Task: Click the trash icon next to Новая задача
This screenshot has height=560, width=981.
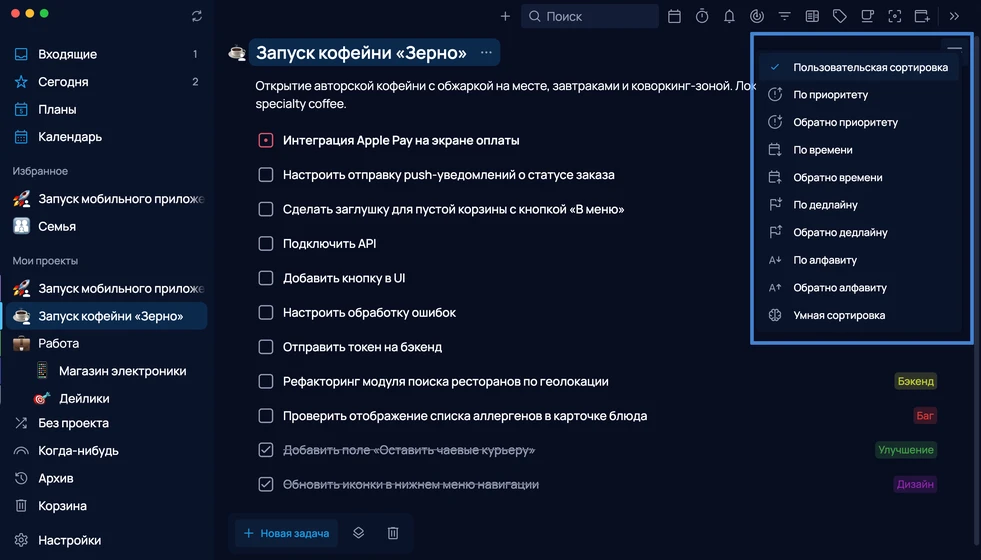Action: coord(393,533)
